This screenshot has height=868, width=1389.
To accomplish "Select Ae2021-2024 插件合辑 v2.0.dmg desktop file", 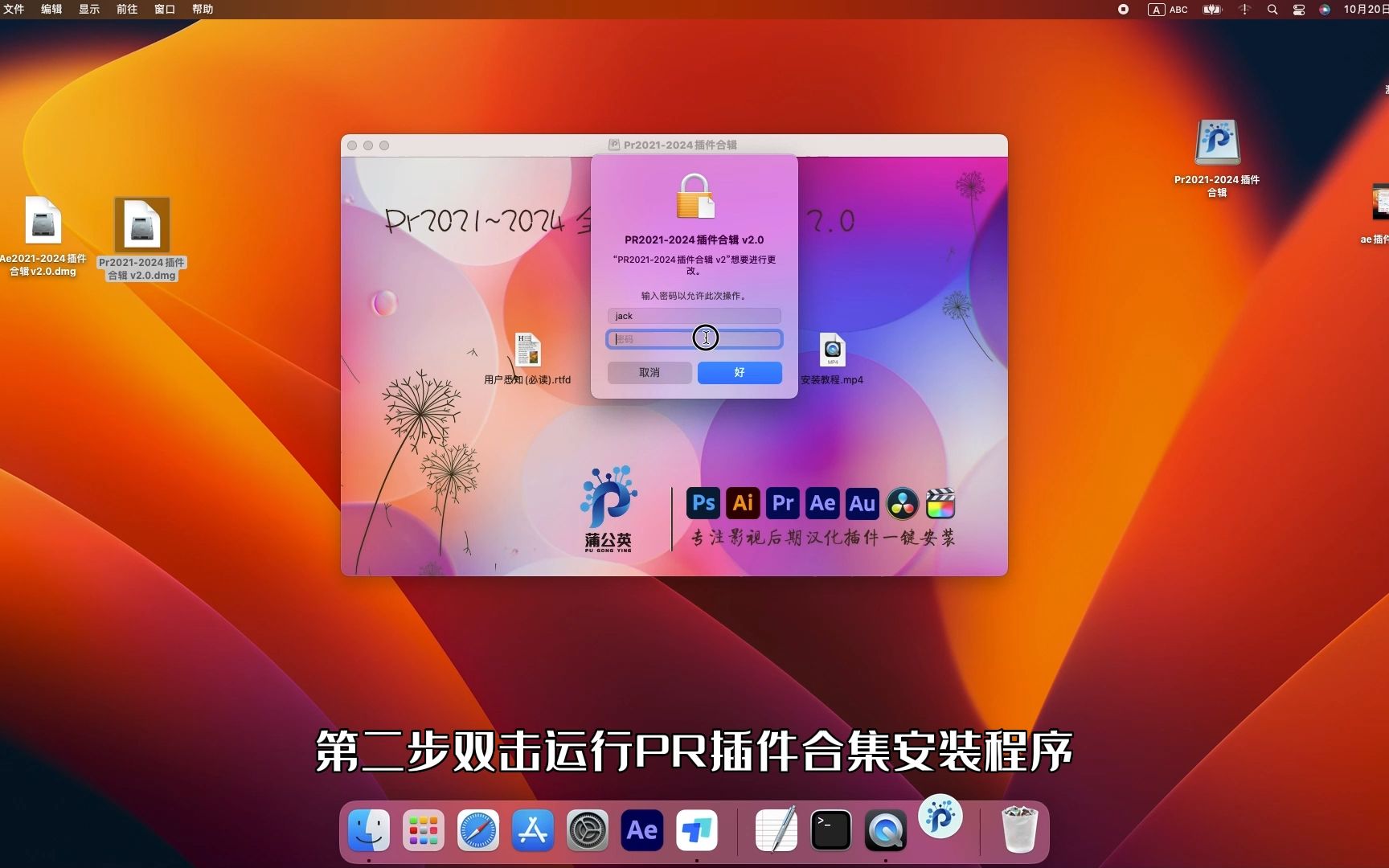I will coord(43,236).
